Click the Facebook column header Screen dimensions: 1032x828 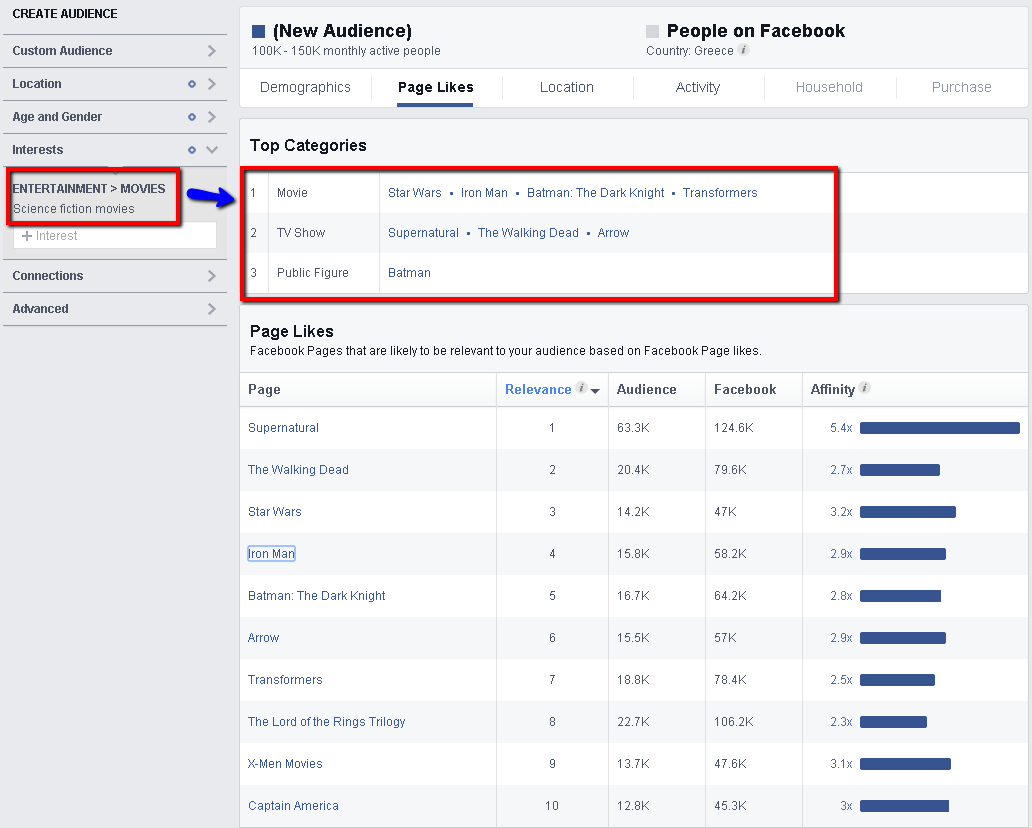745,390
